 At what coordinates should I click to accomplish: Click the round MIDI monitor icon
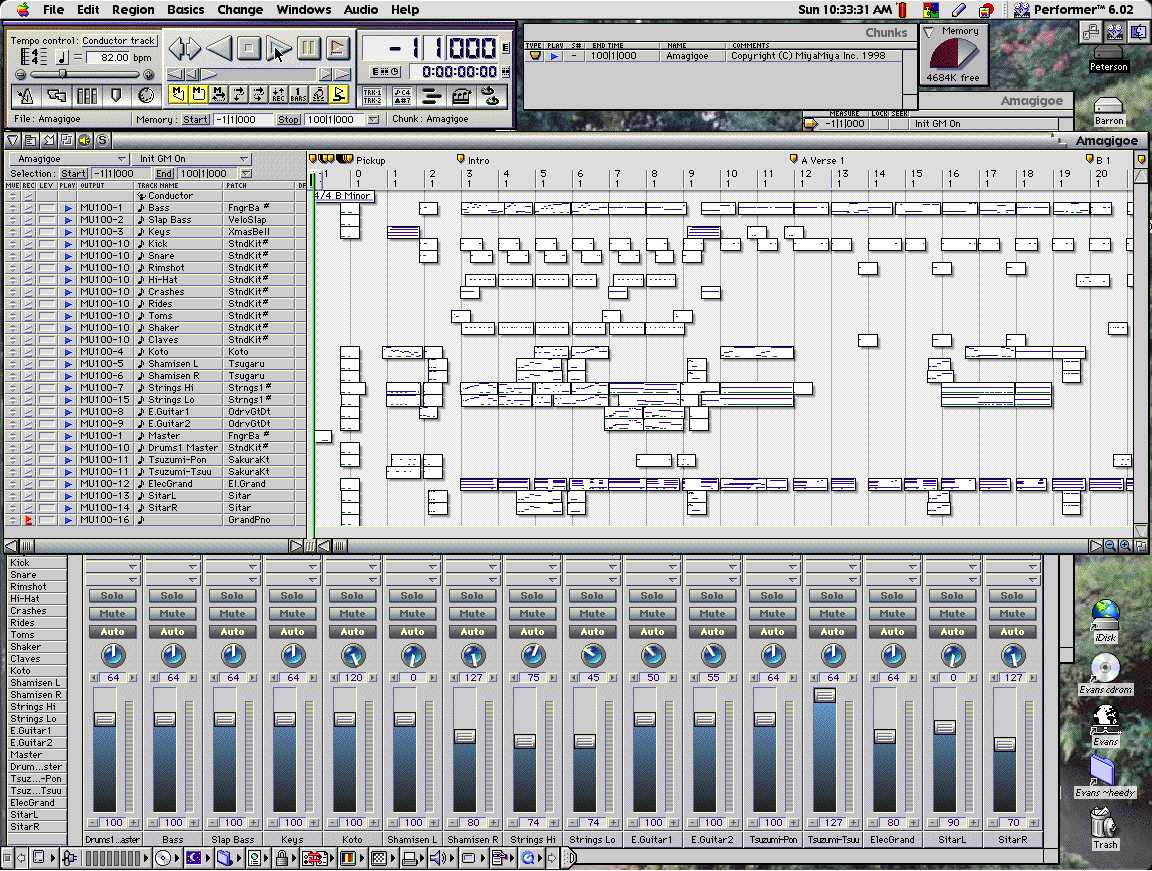(x=146, y=95)
